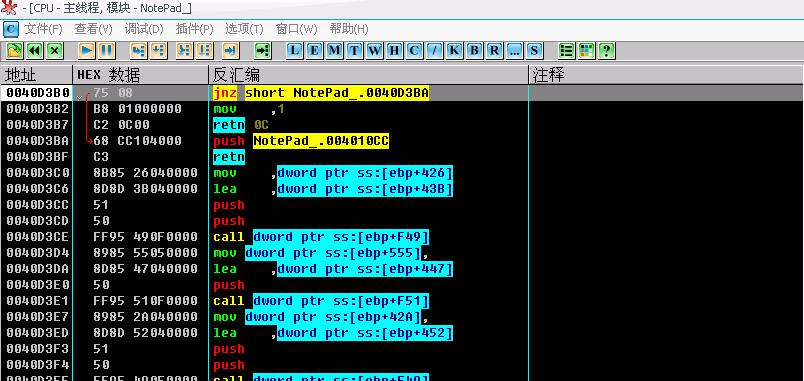Image resolution: width=804 pixels, height=381 pixels.
Task: Select mov dword ptr ss:[ebp+555] instruction
Action: pyautogui.click(x=321, y=253)
